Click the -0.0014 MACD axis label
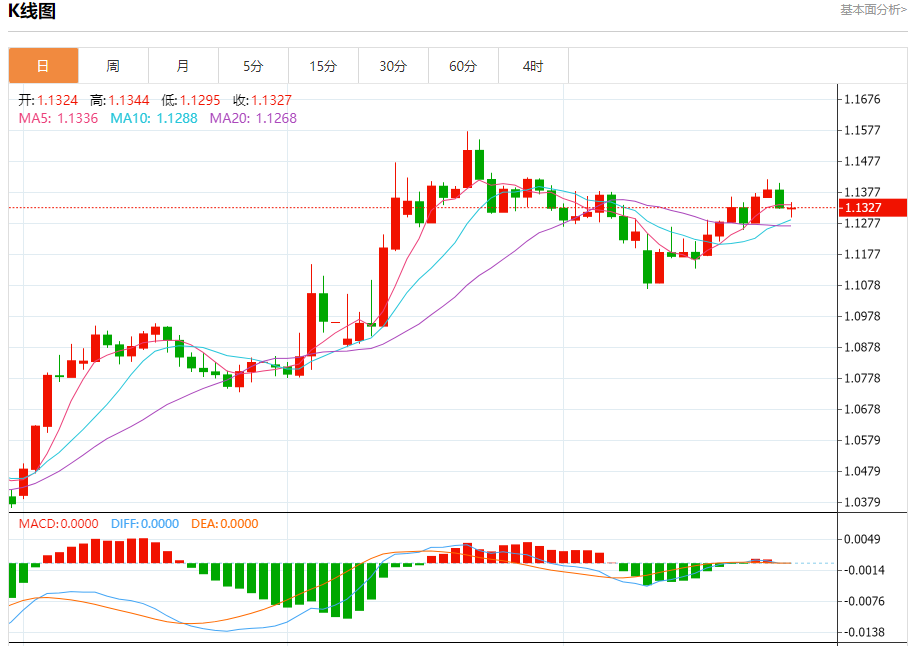Image resolution: width=914 pixels, height=646 pixels. point(863,570)
